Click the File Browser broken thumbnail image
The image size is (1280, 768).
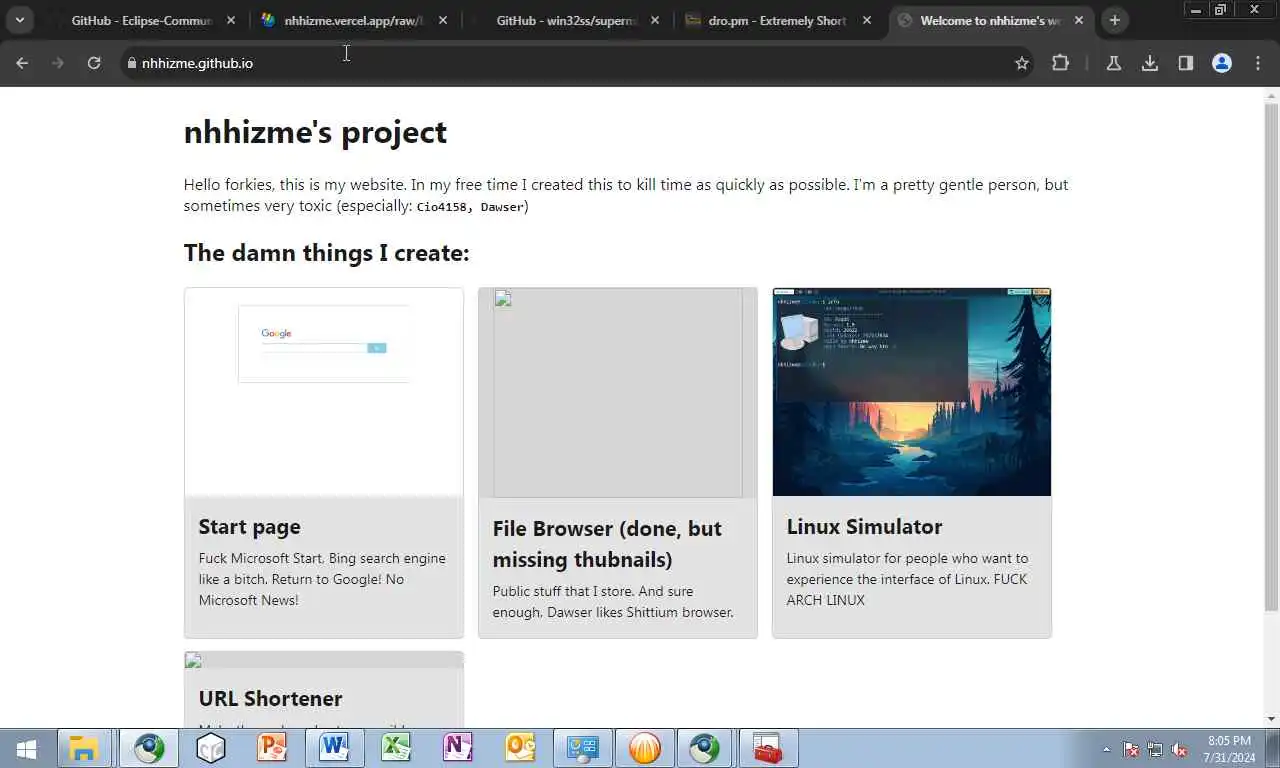pyautogui.click(x=618, y=393)
